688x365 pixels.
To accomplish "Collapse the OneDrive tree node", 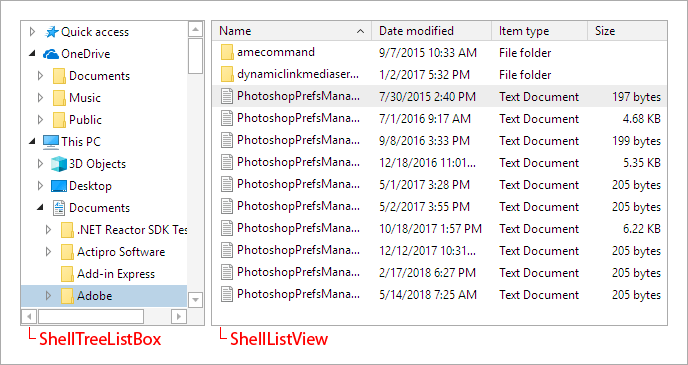I will click(32, 54).
